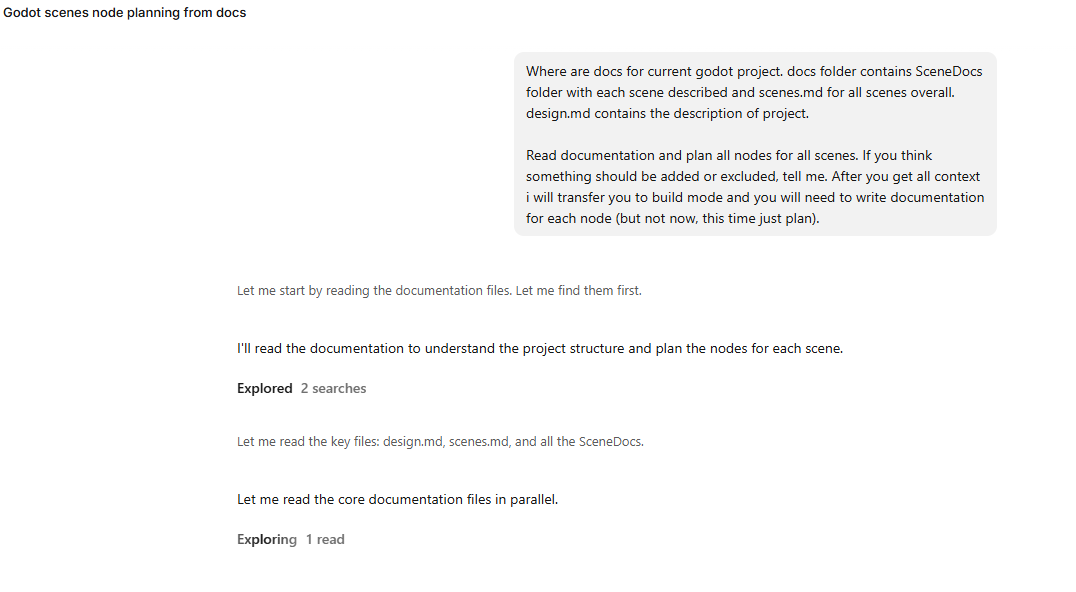Click the word 'Exploring' in the progress indicator
1076x592 pixels.
(x=267, y=539)
